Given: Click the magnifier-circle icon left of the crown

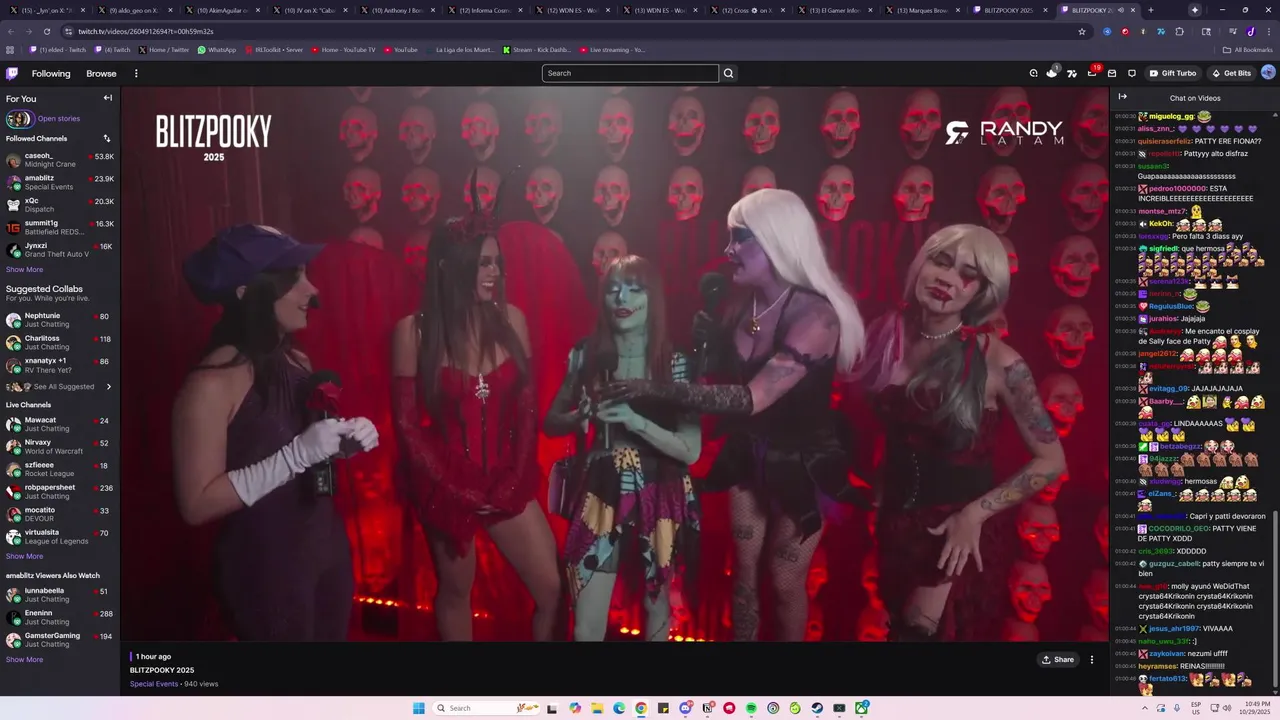Looking at the screenshot, I should 1033,73.
